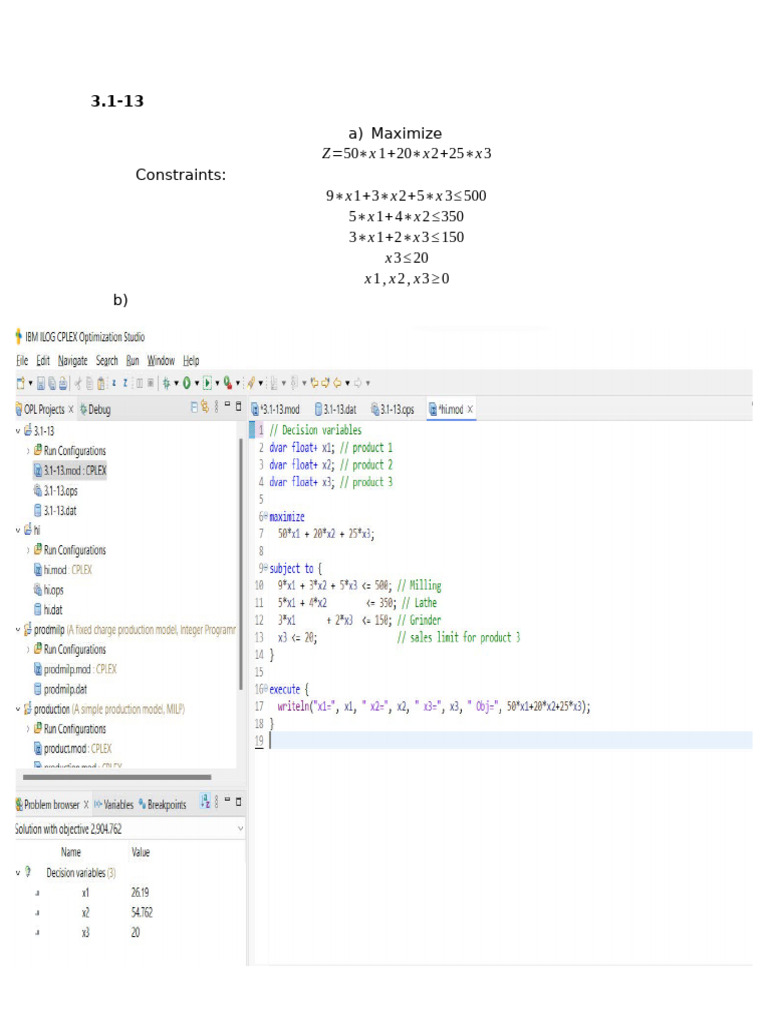
Task: Click the Last Edit Location arrow icon
Action: (315, 383)
